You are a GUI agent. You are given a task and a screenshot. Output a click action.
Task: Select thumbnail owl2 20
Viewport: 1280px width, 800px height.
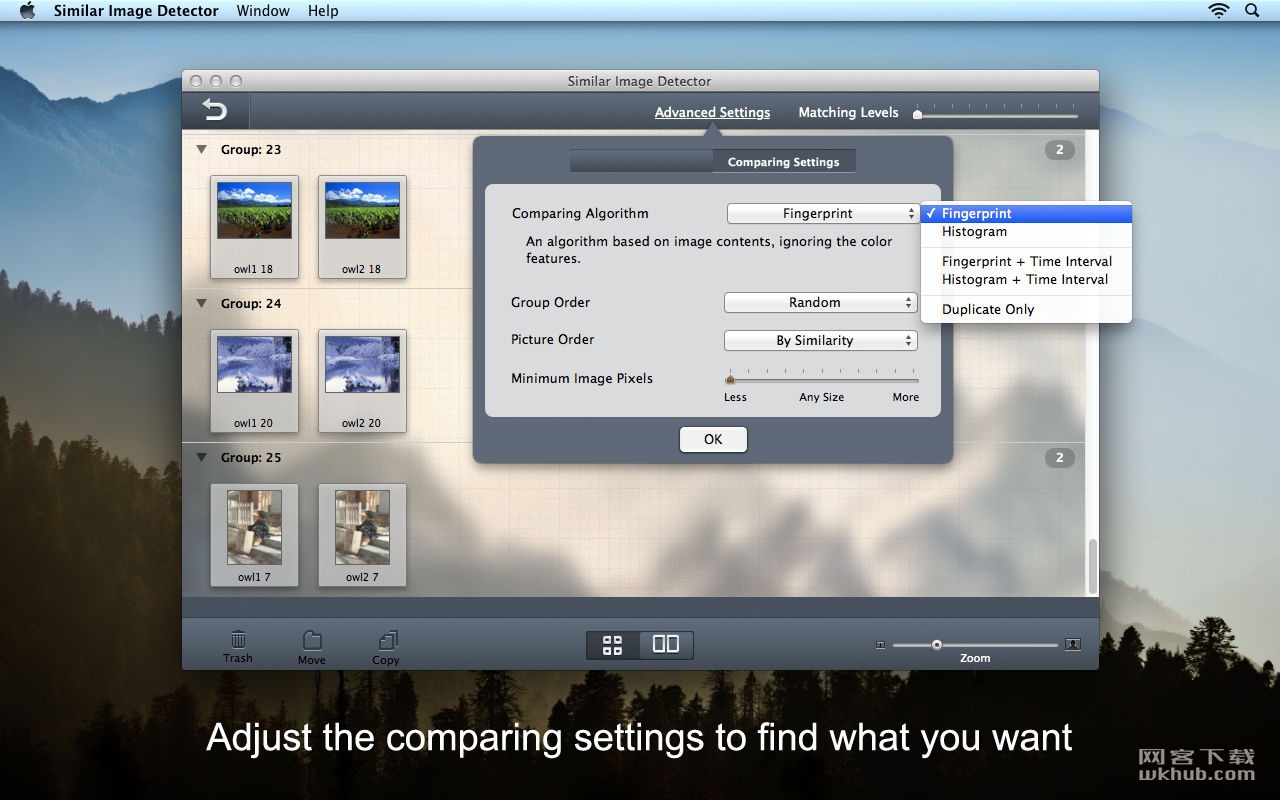(362, 381)
